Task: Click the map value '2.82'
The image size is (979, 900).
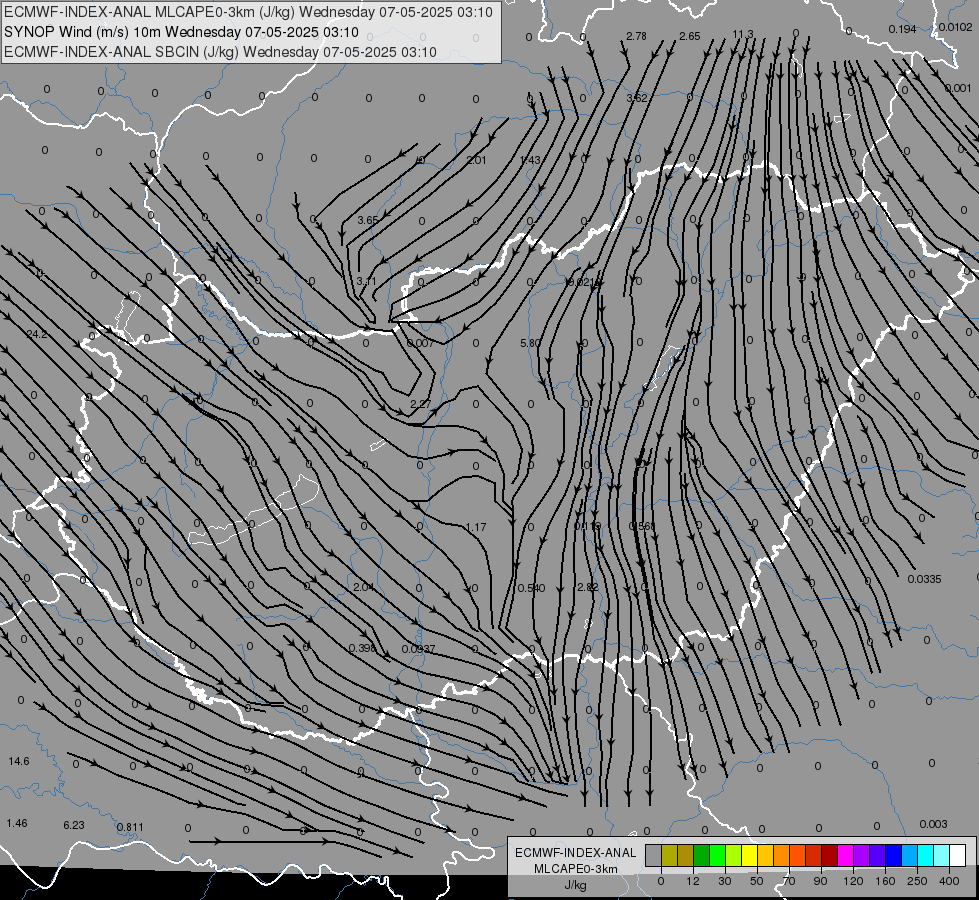Action: [x=588, y=587]
